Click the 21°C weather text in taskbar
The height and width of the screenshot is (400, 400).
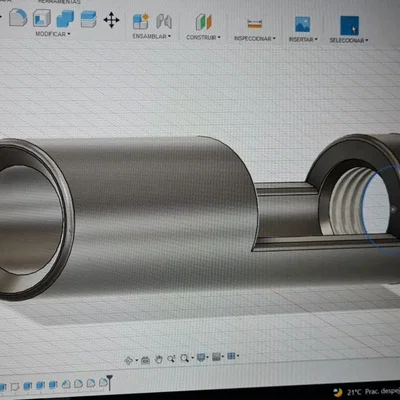pos(354,392)
